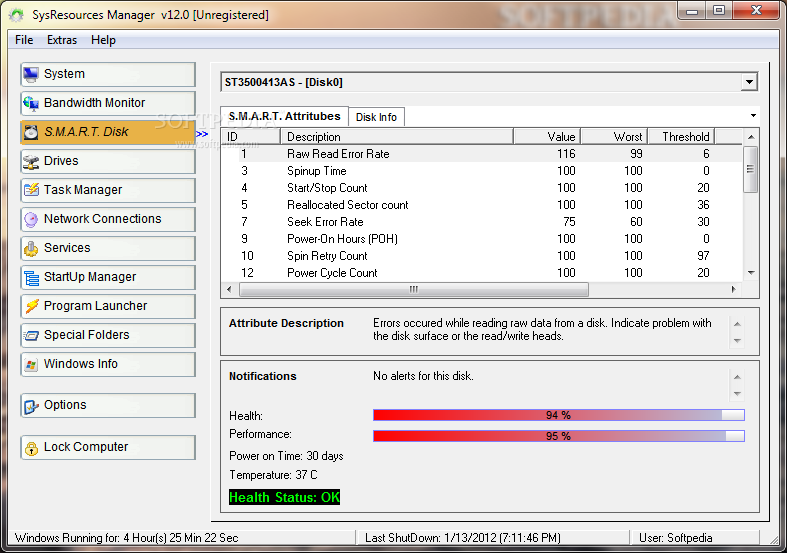787x553 pixels.
Task: Open the Drives section
Action: coord(108,161)
